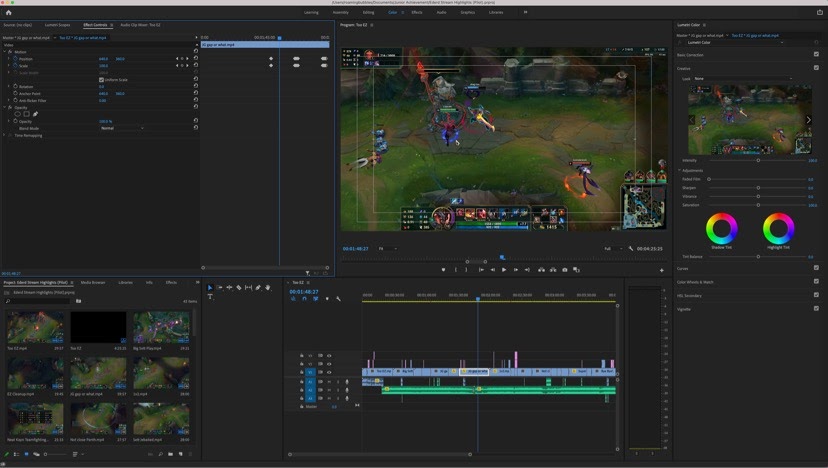Collapse the Adjustments section in Lumetri
Image resolution: width=828 pixels, height=468 pixels.
[679, 170]
